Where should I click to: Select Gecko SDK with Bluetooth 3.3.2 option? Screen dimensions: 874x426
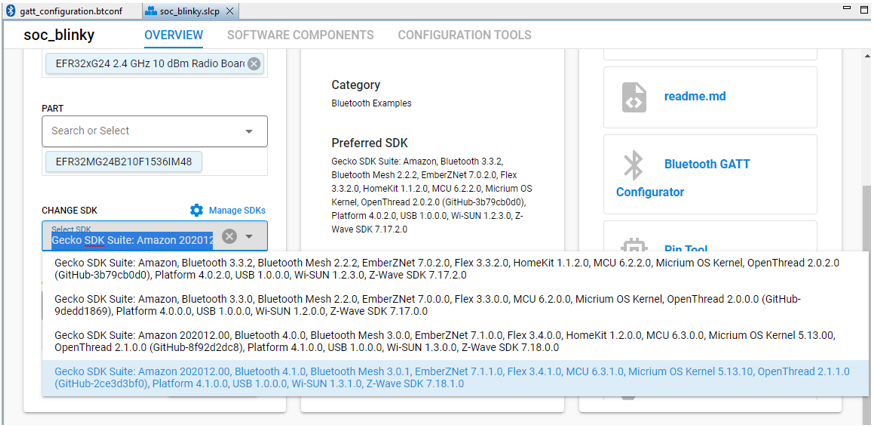447,268
